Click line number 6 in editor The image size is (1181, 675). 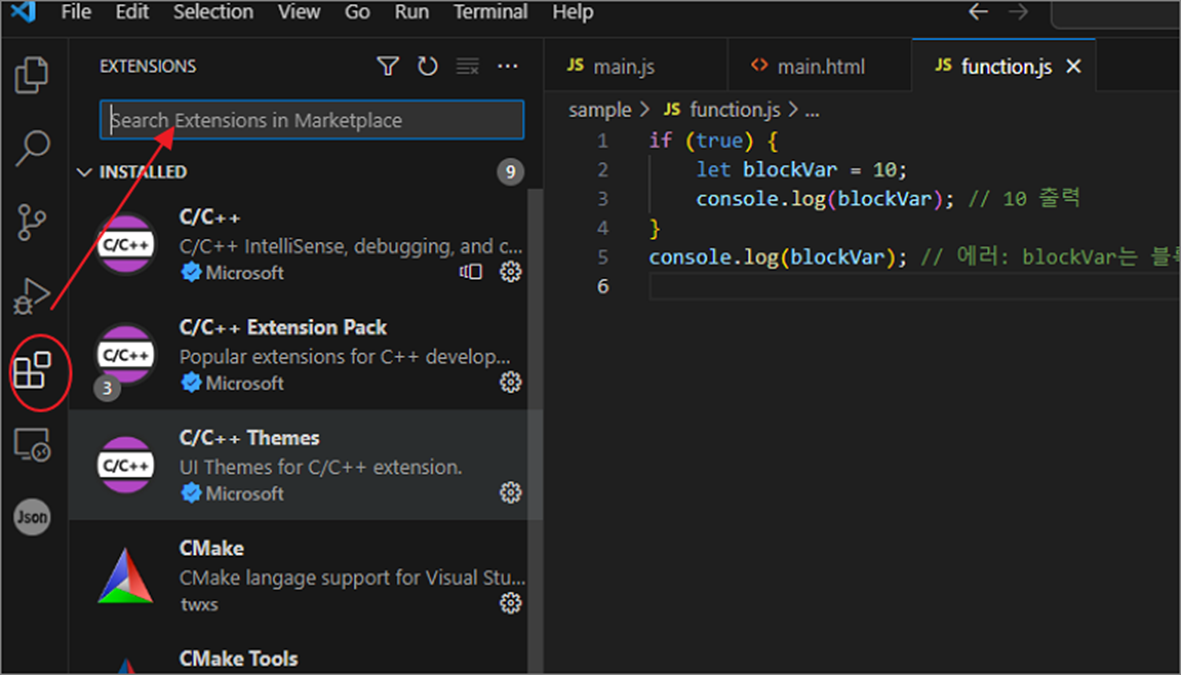point(603,286)
